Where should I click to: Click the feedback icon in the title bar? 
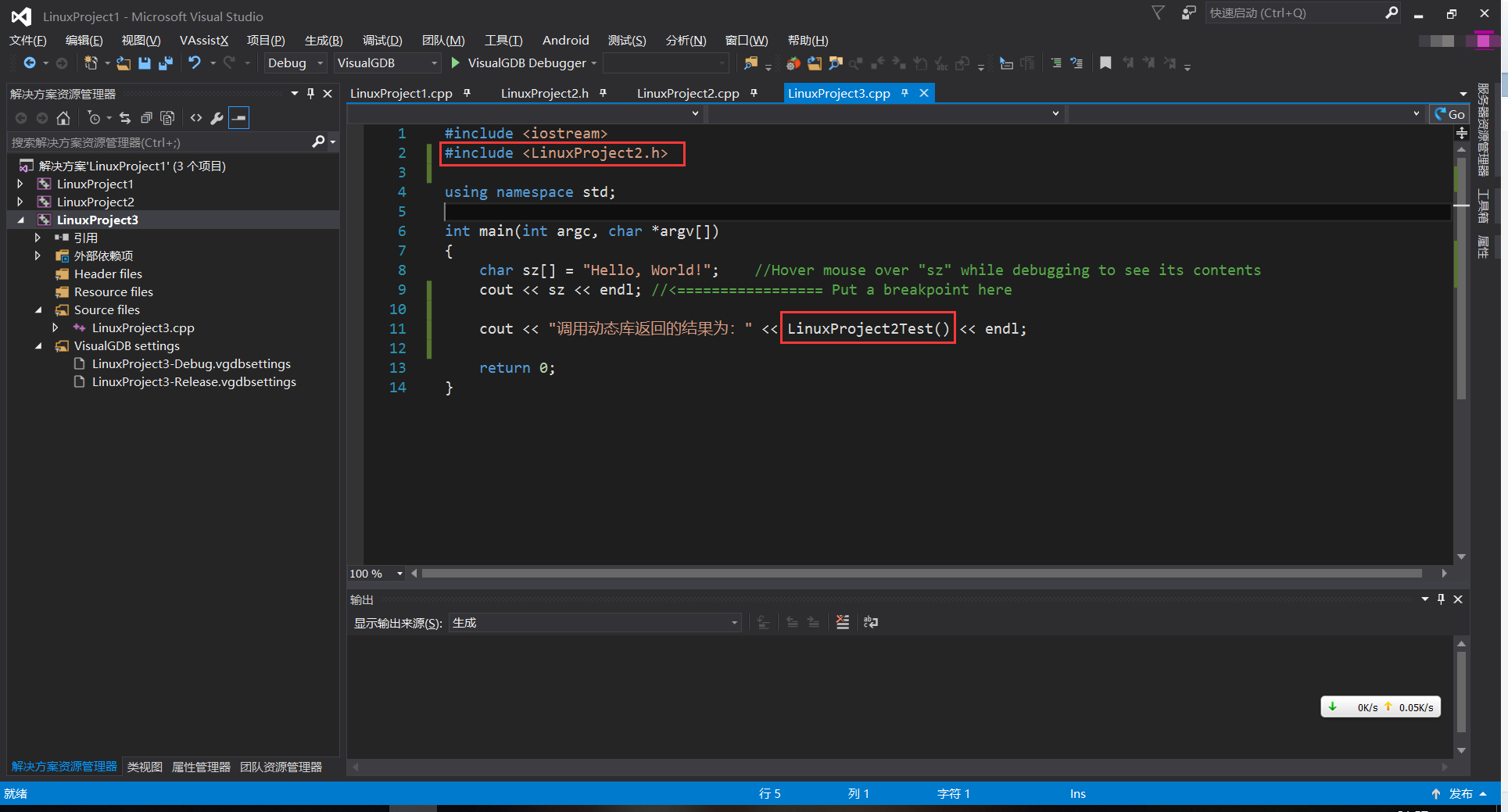(x=1188, y=13)
